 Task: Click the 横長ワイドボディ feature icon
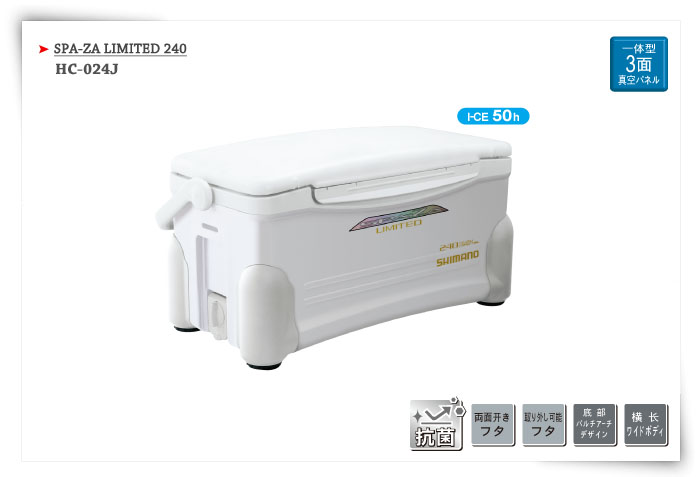pyautogui.click(x=646, y=425)
